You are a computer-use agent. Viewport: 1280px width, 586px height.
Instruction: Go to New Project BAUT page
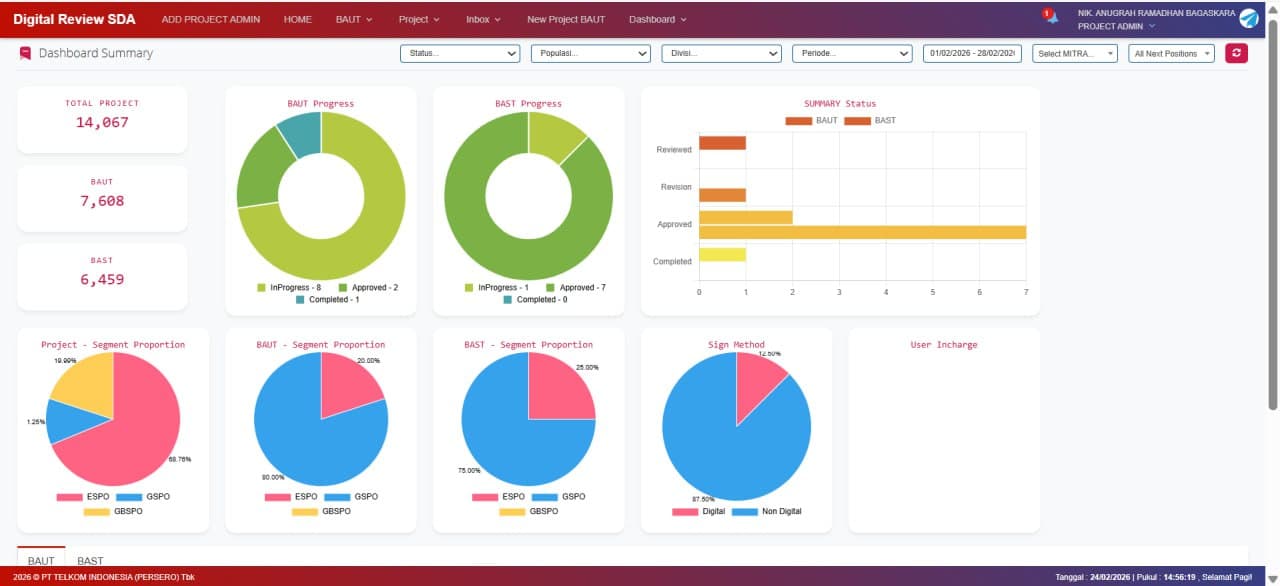point(566,19)
